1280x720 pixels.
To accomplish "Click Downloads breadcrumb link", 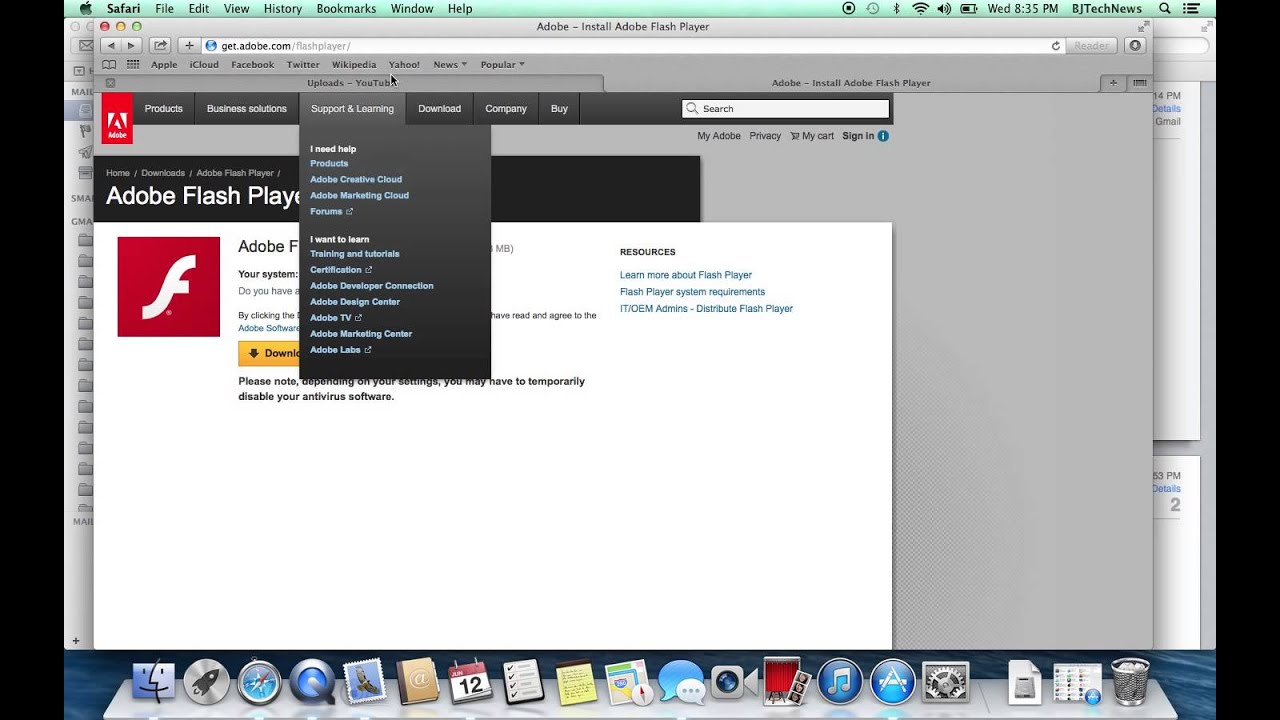I will 163,173.
